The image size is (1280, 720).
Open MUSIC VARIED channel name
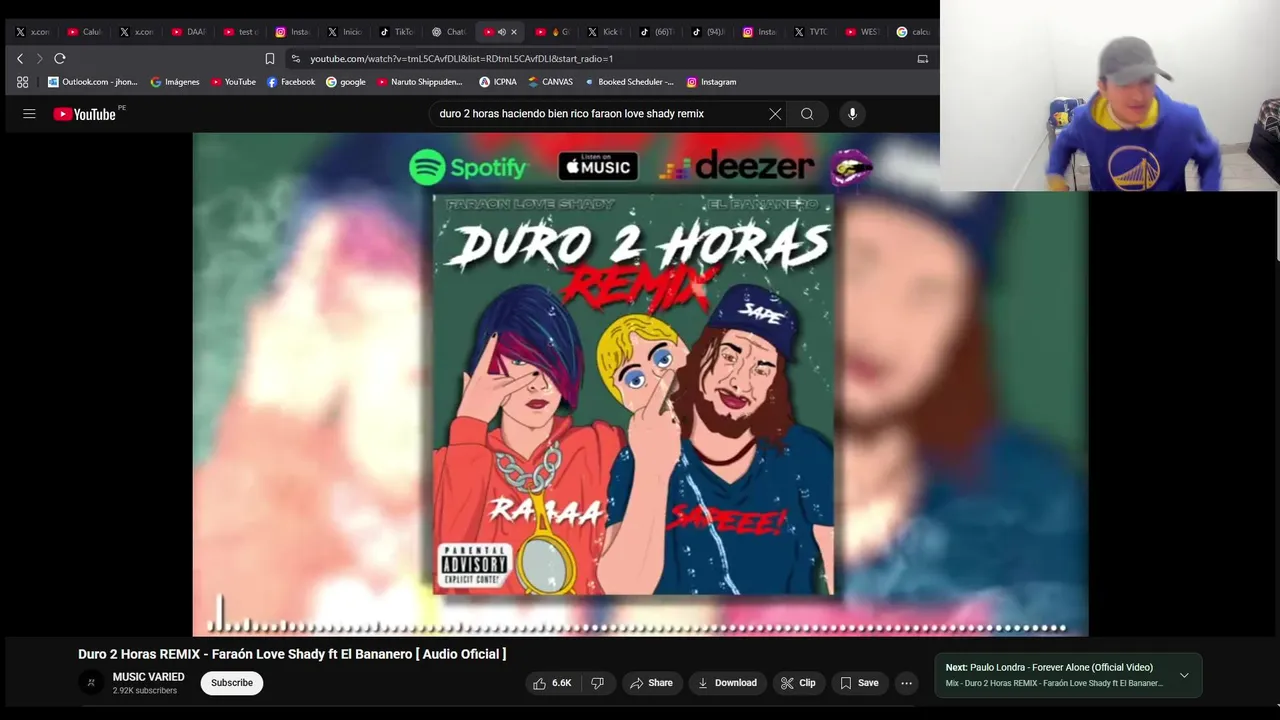148,677
